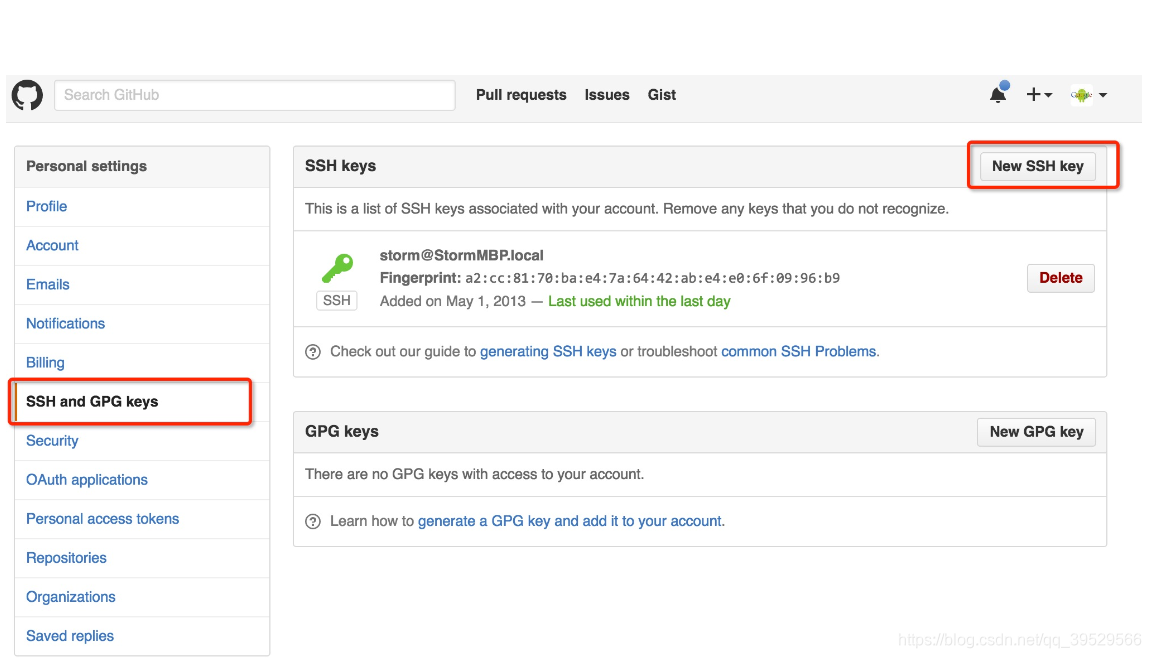Go to Billing settings

45,363
